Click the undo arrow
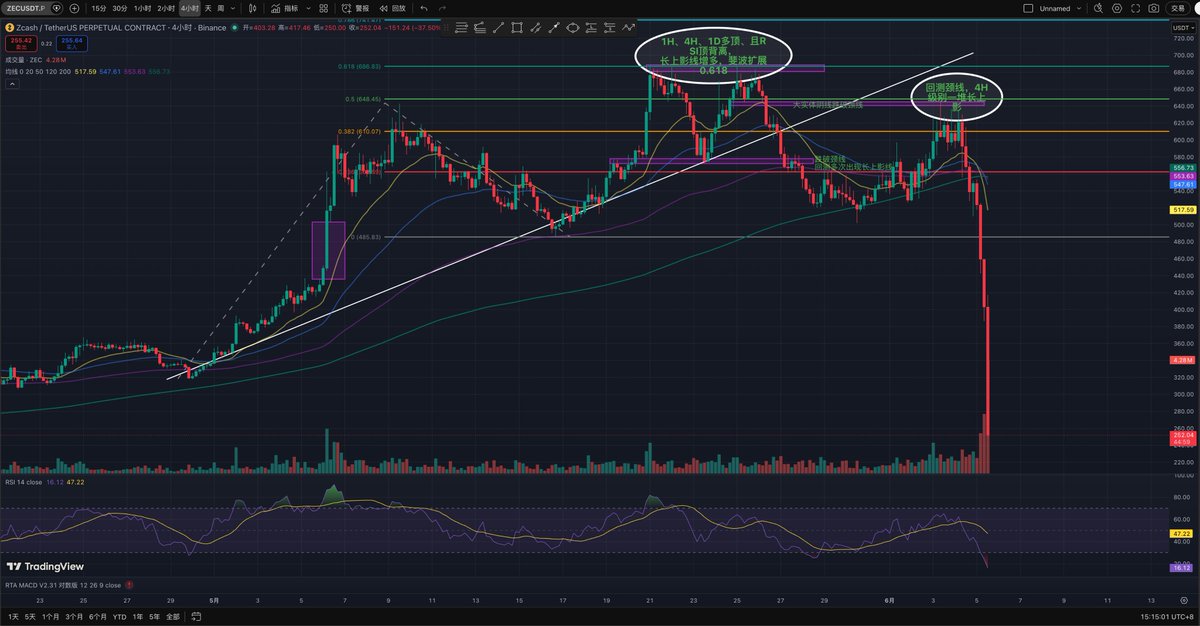Viewport: 1200px width, 626px height. click(x=424, y=8)
